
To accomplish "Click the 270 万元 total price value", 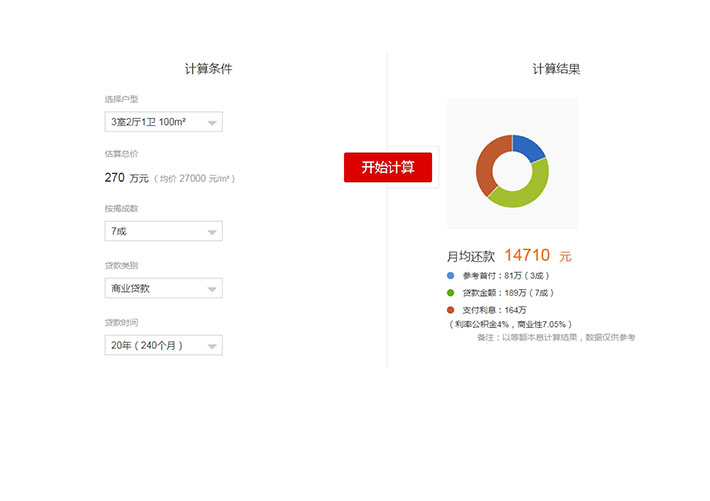I will [127, 178].
